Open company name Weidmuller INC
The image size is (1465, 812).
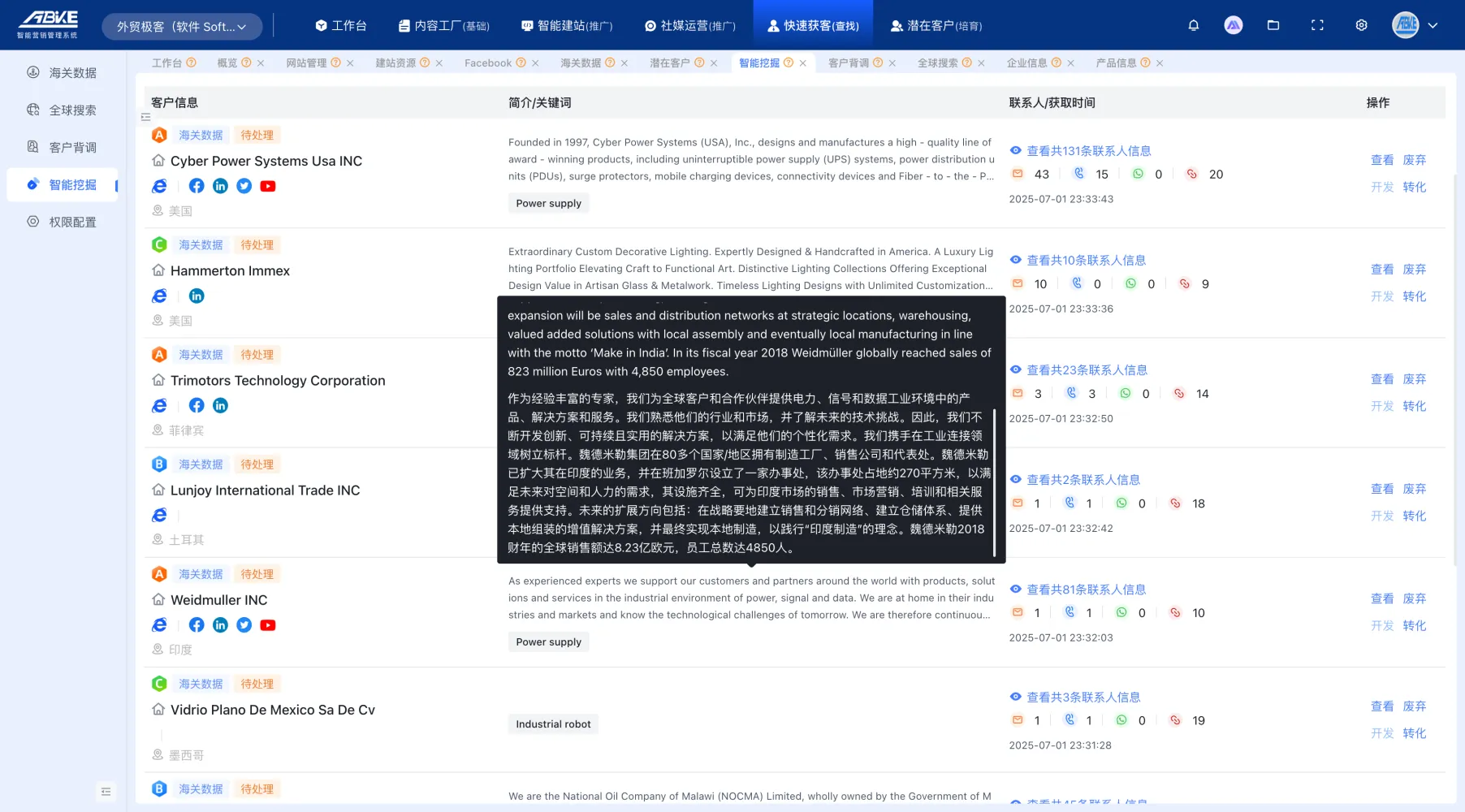tap(218, 600)
